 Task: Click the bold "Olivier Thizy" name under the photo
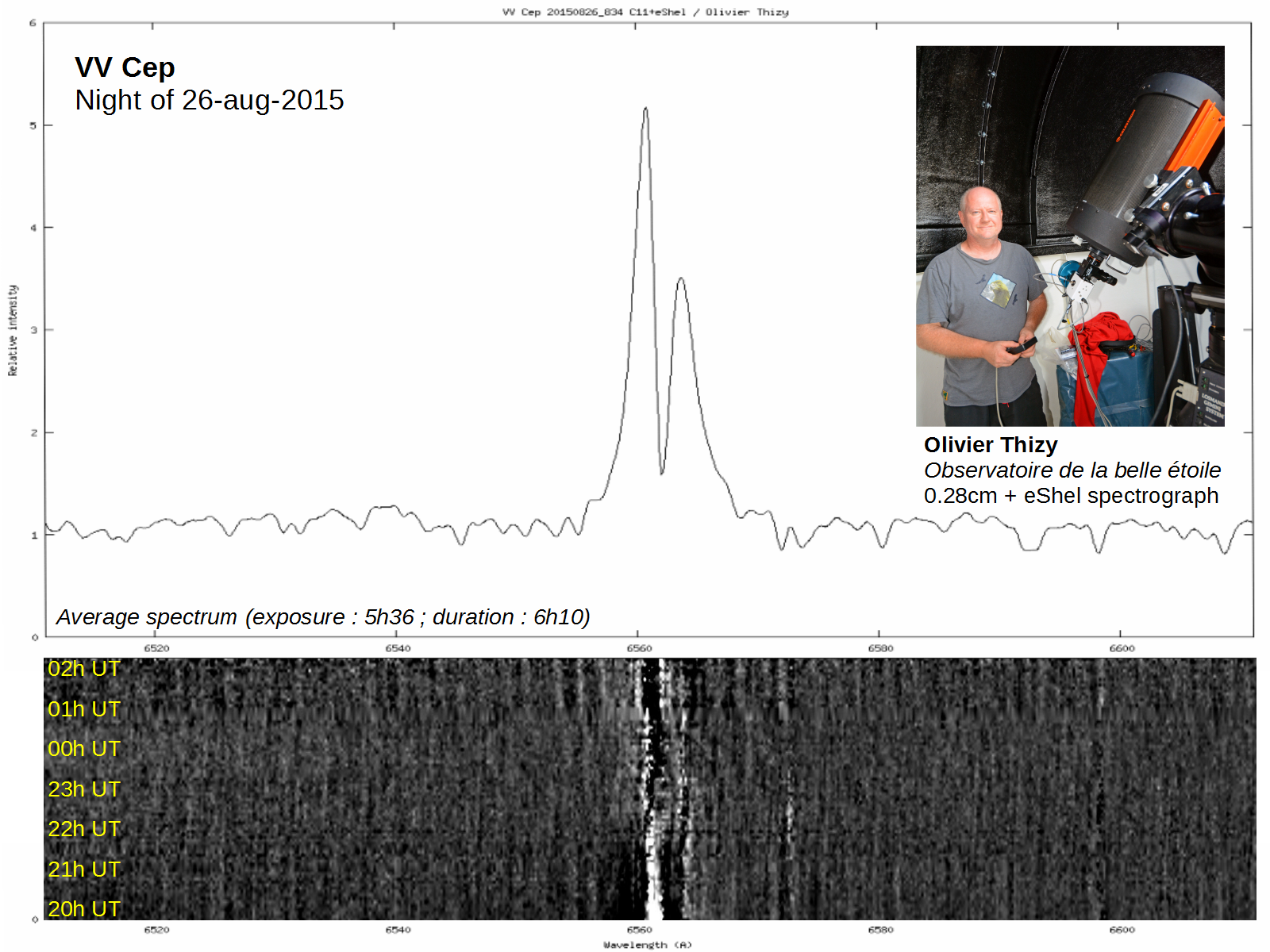point(990,444)
